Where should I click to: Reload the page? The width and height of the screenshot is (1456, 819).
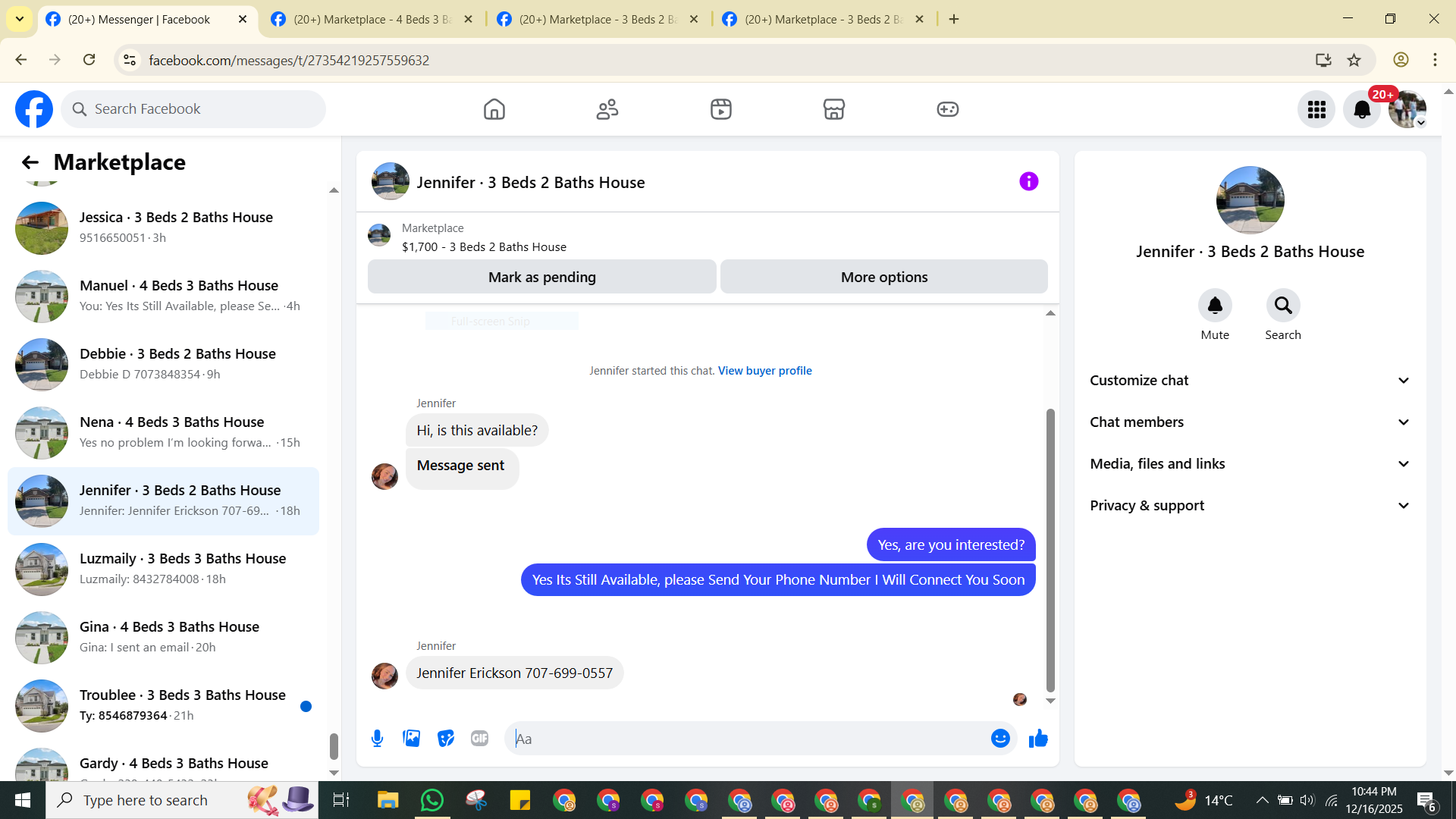89,60
